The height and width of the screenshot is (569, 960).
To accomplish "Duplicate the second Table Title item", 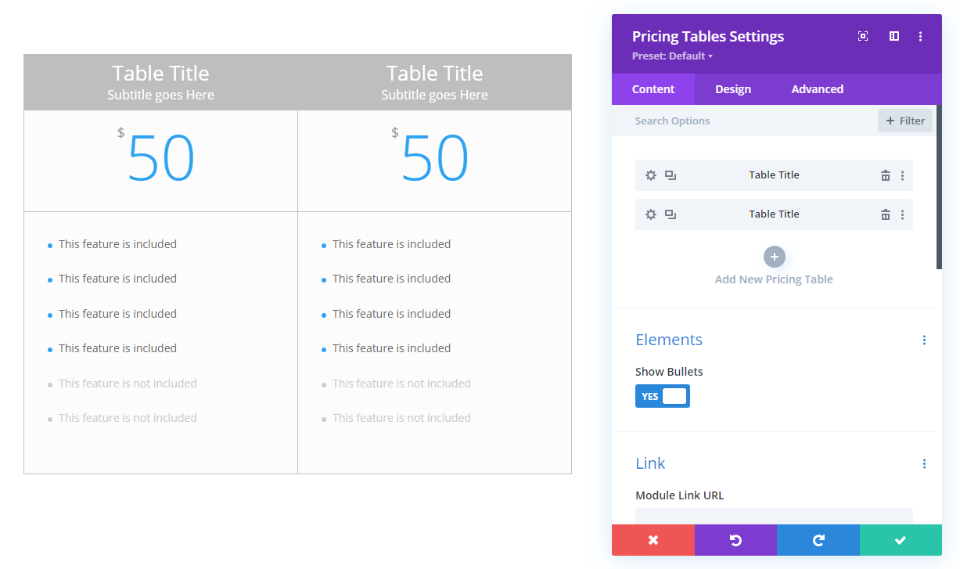I will point(670,214).
